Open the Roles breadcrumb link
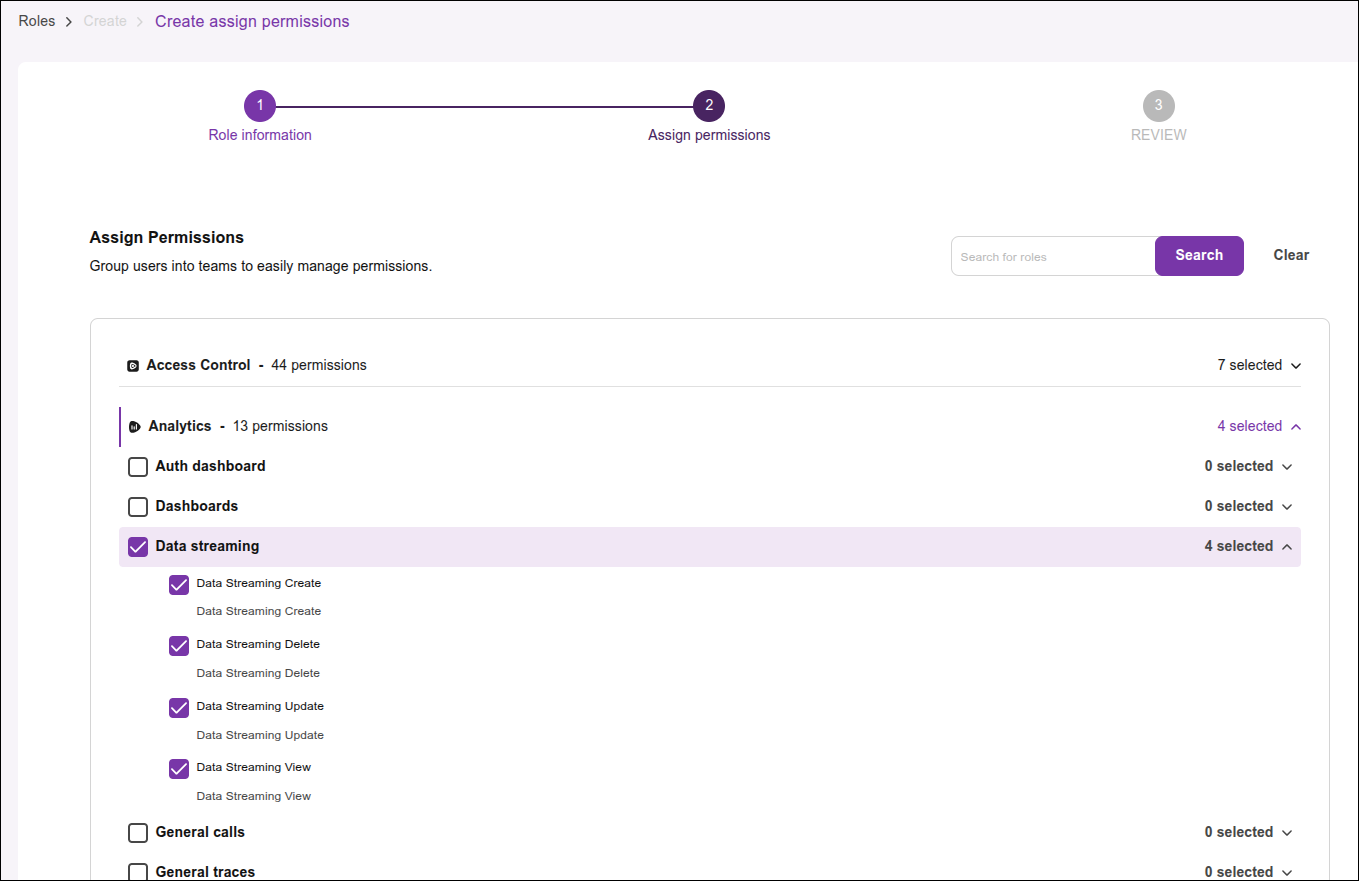1359x881 pixels. pos(36,20)
